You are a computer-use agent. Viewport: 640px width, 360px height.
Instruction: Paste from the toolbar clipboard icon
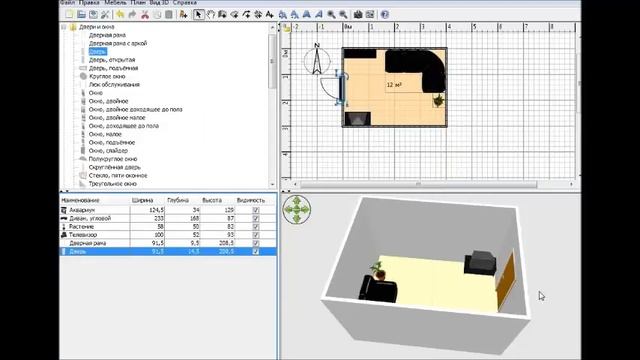pyautogui.click(x=169, y=15)
